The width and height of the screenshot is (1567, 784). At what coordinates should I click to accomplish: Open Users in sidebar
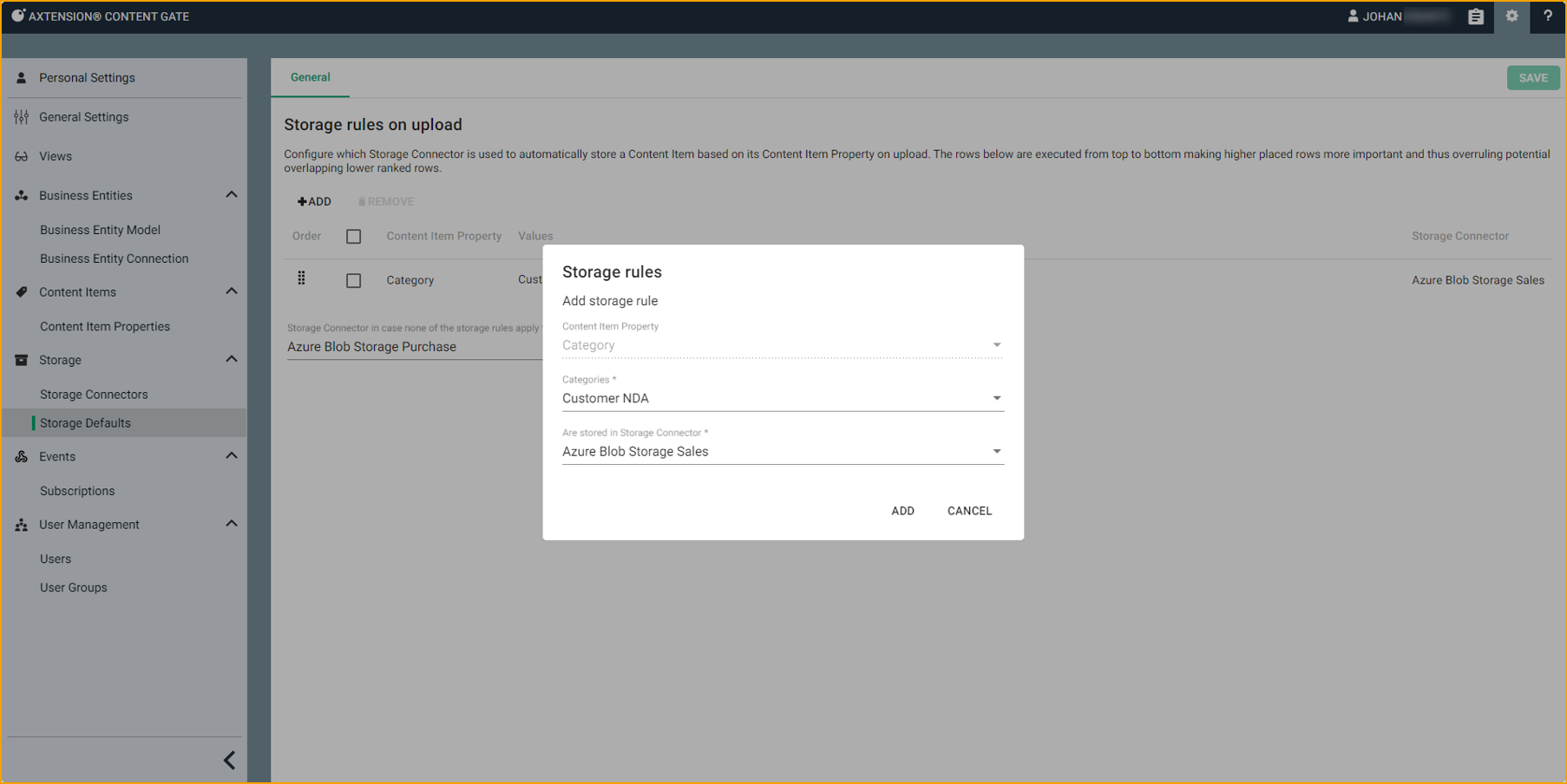[x=56, y=559]
